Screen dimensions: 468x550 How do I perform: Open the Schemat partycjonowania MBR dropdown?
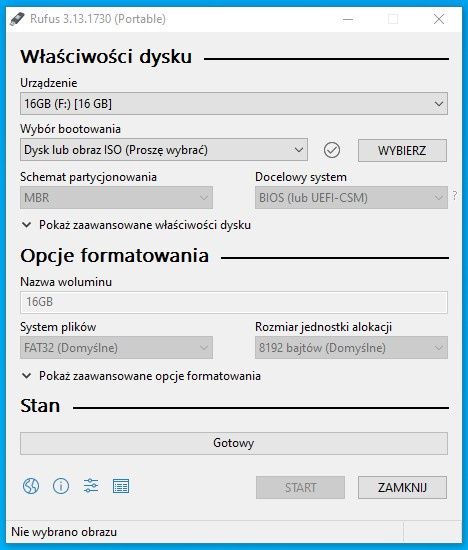pos(116,197)
